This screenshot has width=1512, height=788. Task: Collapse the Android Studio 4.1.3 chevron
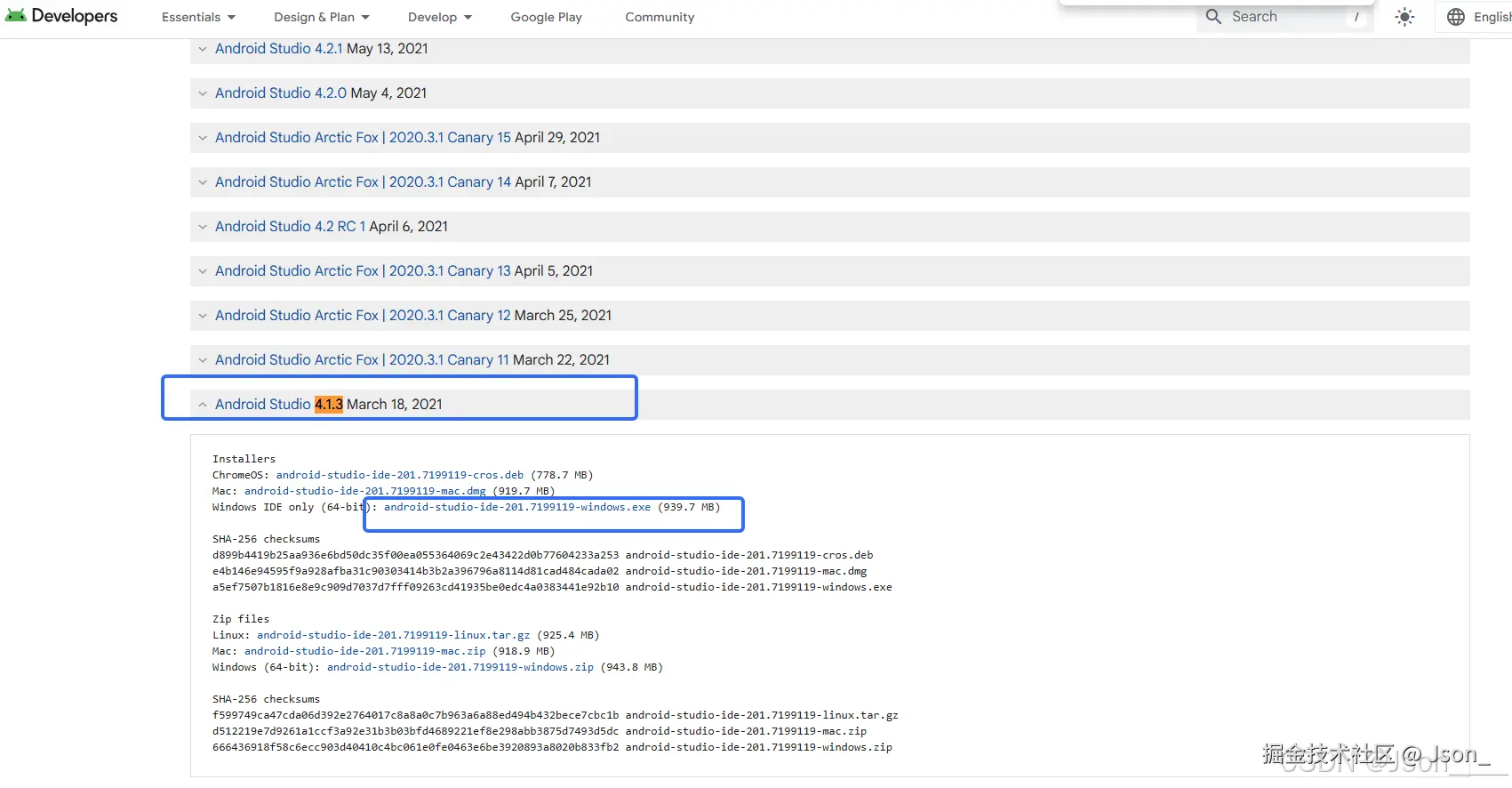(203, 405)
